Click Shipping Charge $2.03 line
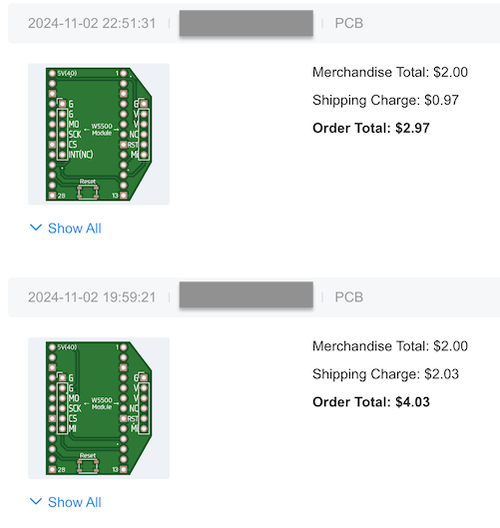Screen dimensions: 500x528 [386, 374]
